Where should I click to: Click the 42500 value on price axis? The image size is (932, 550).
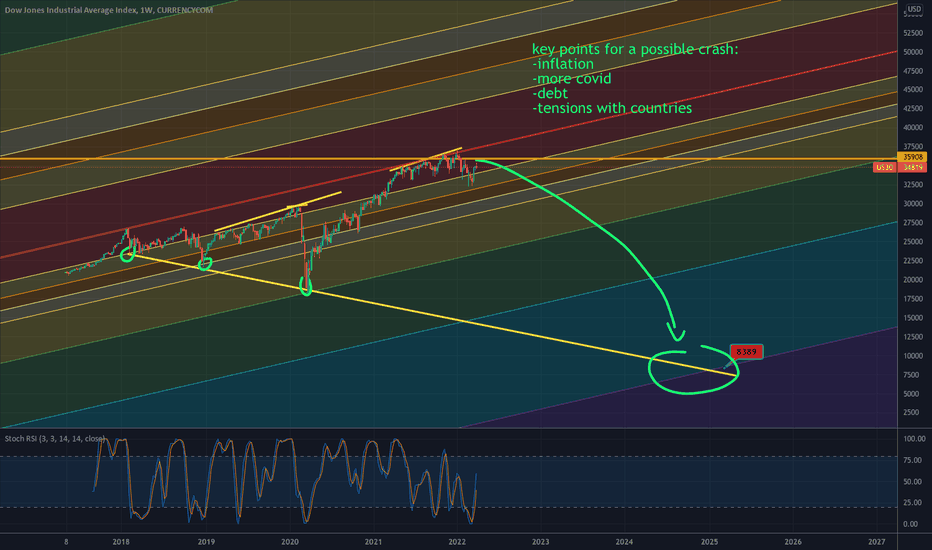912,109
